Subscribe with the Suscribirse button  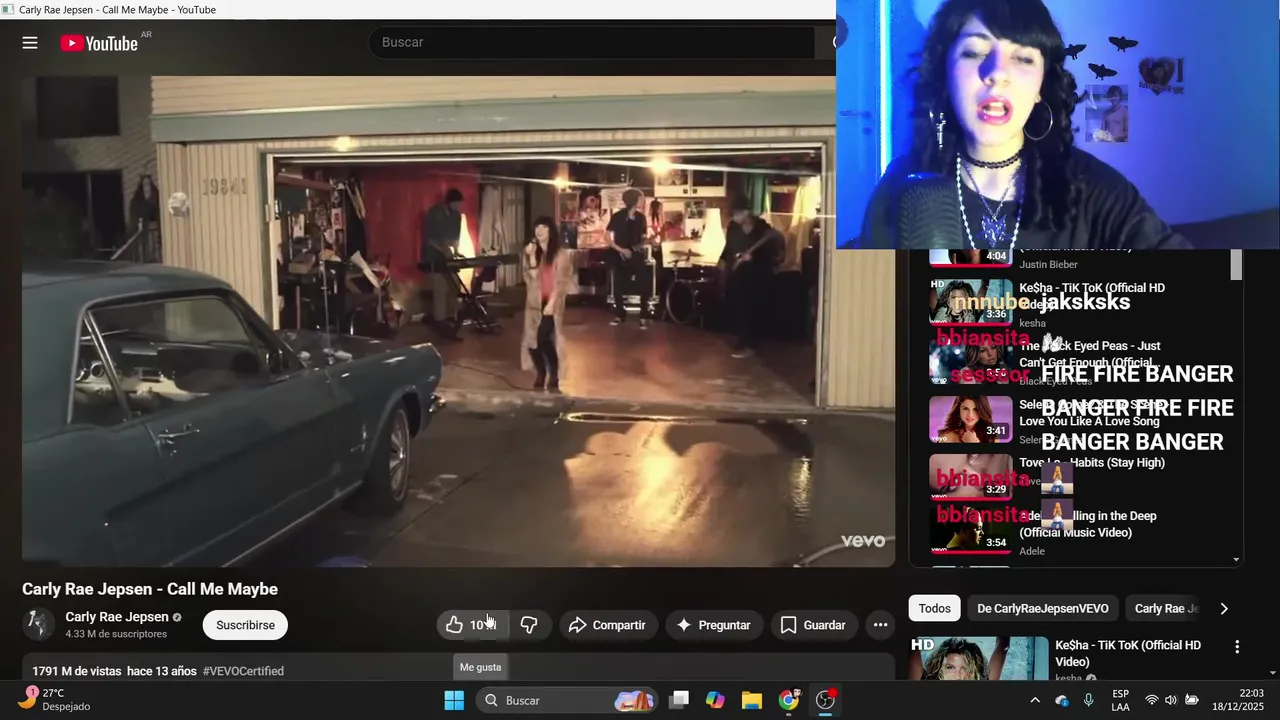[245, 625]
